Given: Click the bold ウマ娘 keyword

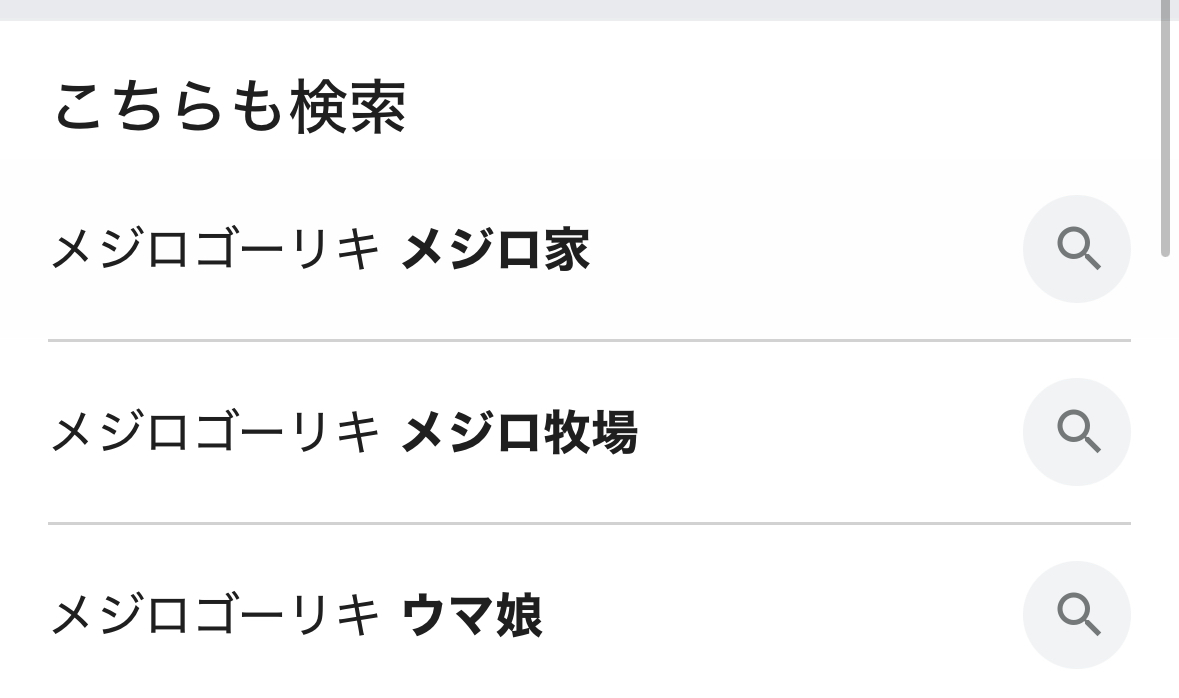Looking at the screenshot, I should click(472, 615).
